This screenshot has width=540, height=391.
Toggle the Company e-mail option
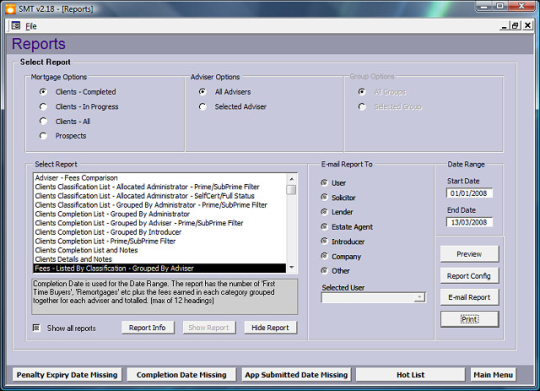point(324,256)
